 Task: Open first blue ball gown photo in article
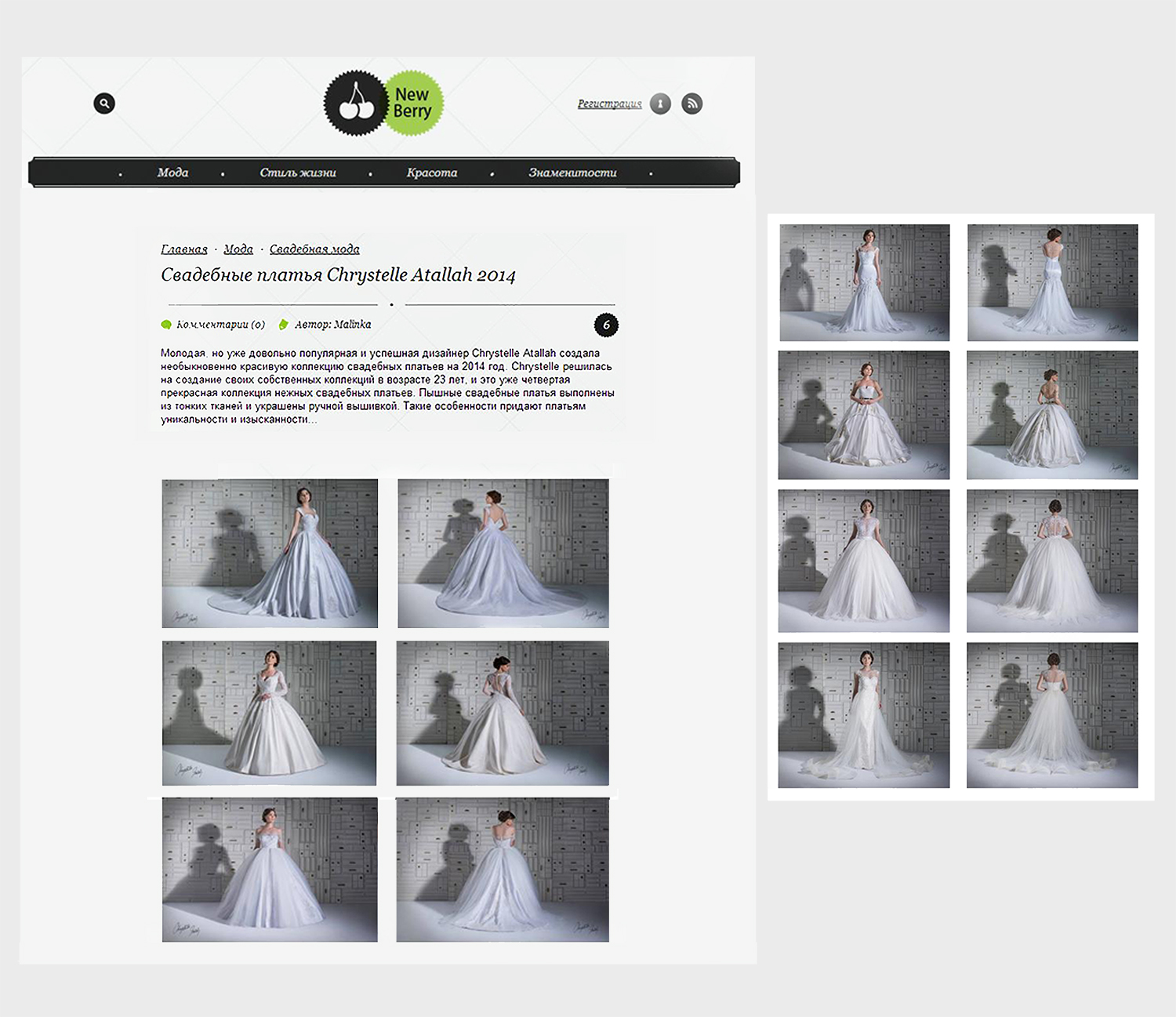coord(270,554)
